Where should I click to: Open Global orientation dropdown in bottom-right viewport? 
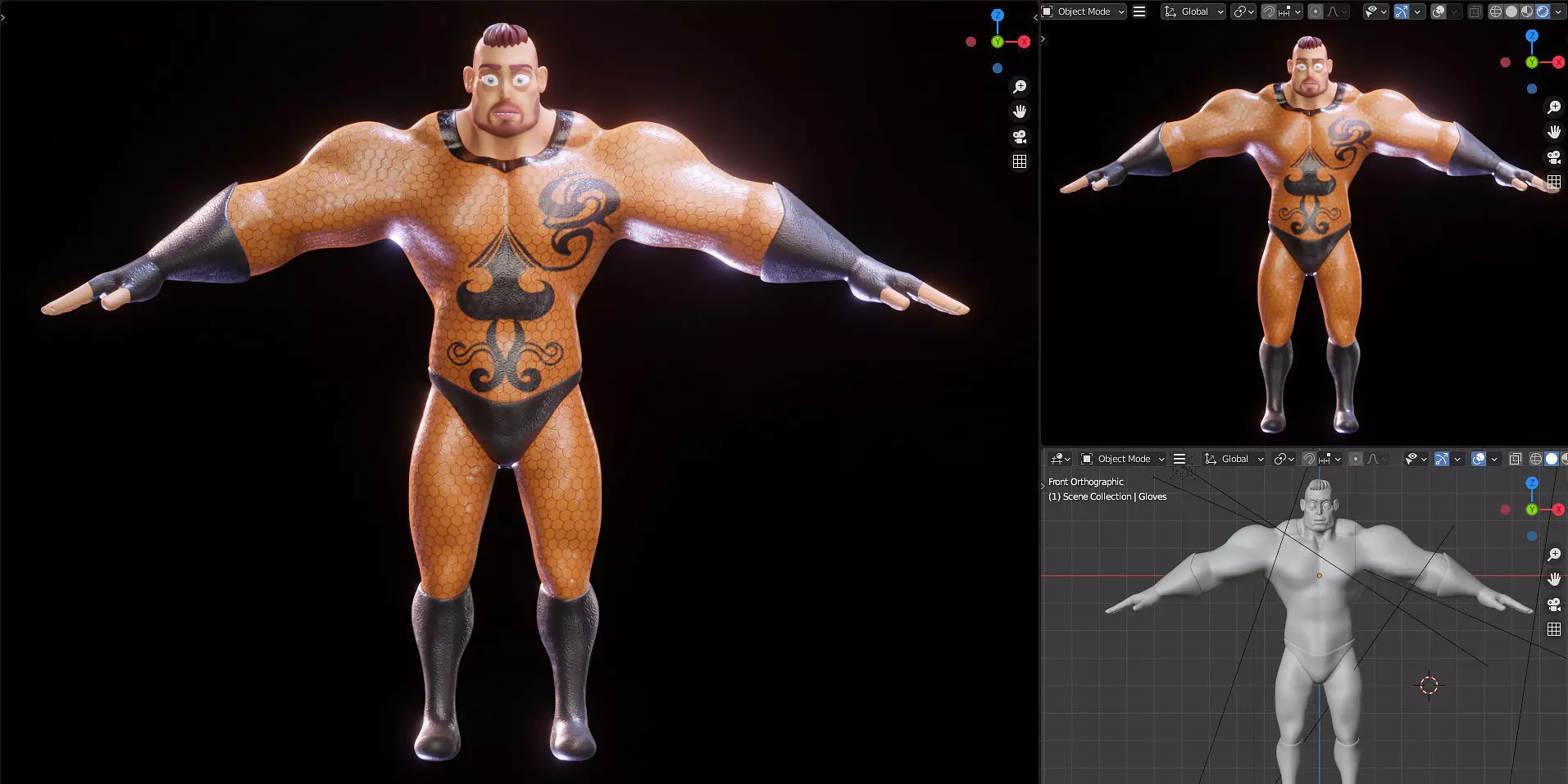(1234, 459)
